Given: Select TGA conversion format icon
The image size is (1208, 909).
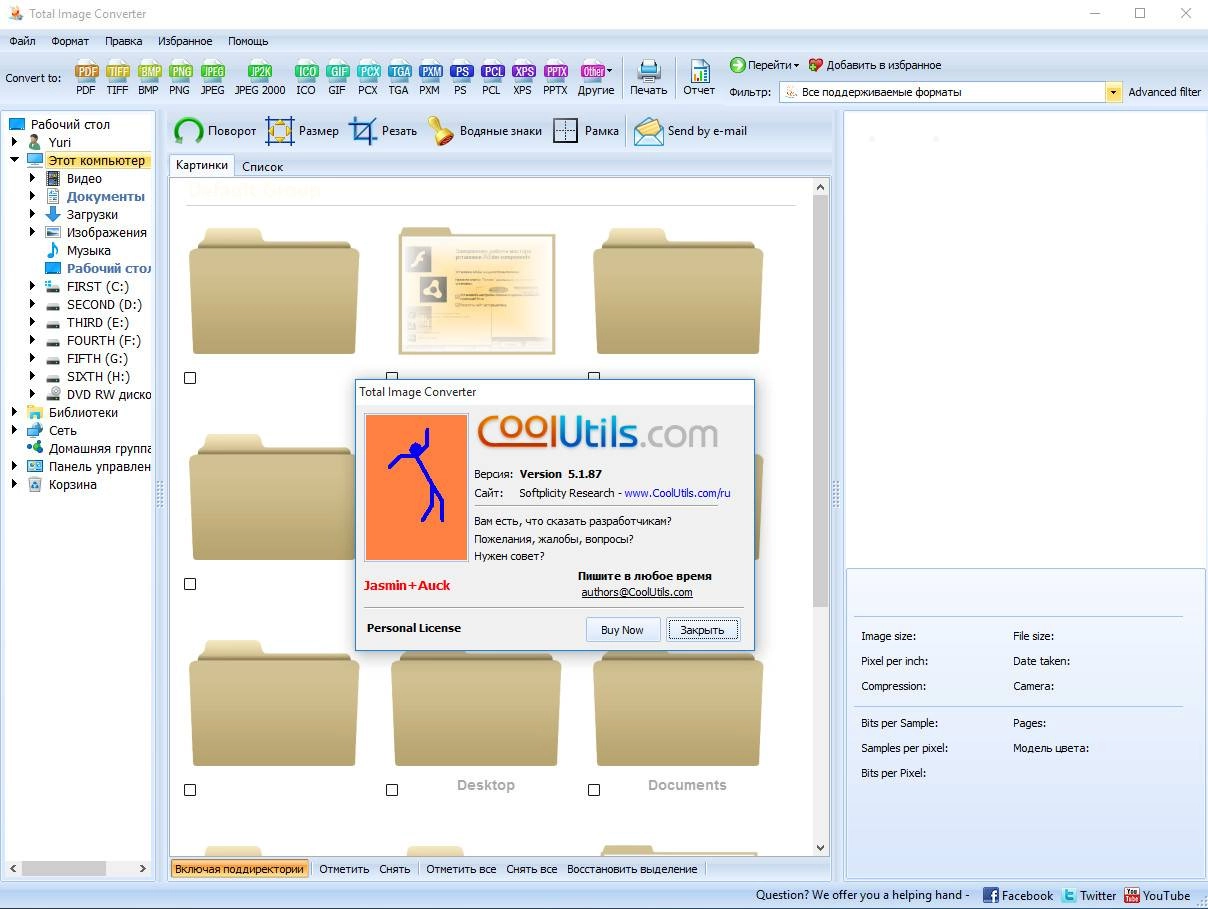Looking at the screenshot, I should pyautogui.click(x=399, y=78).
